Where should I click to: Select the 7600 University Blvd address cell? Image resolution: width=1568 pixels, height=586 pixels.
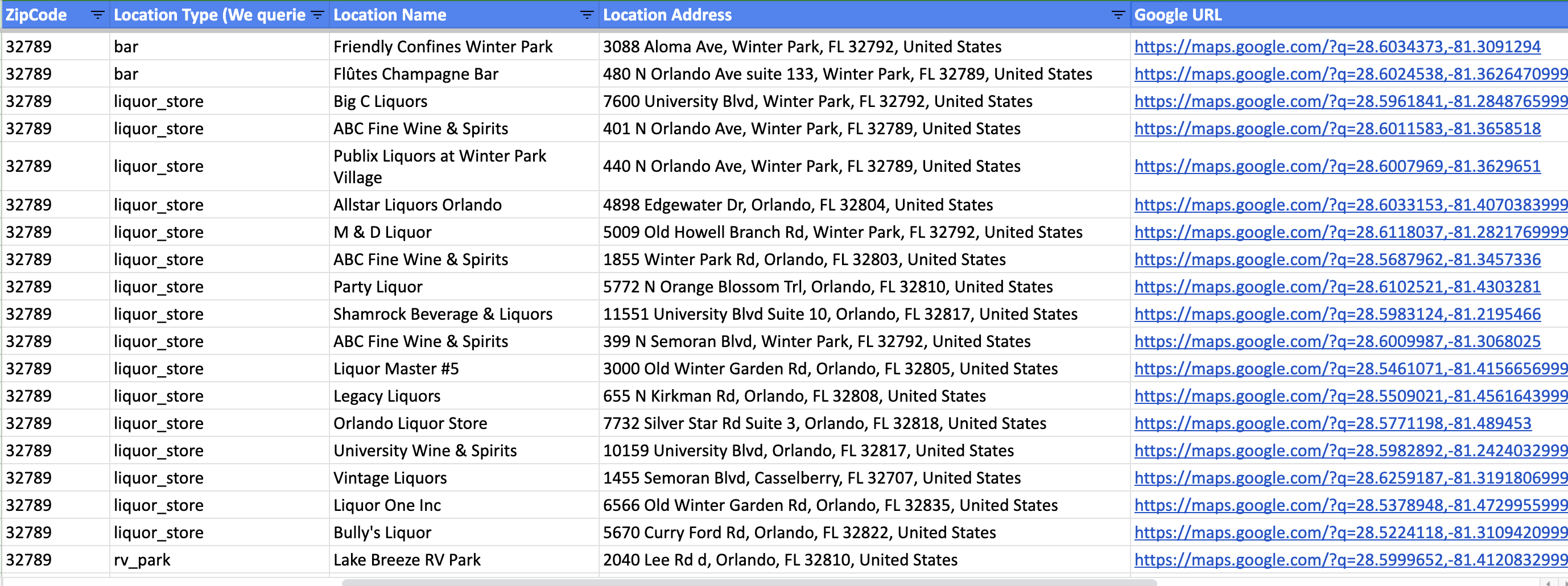(x=864, y=102)
